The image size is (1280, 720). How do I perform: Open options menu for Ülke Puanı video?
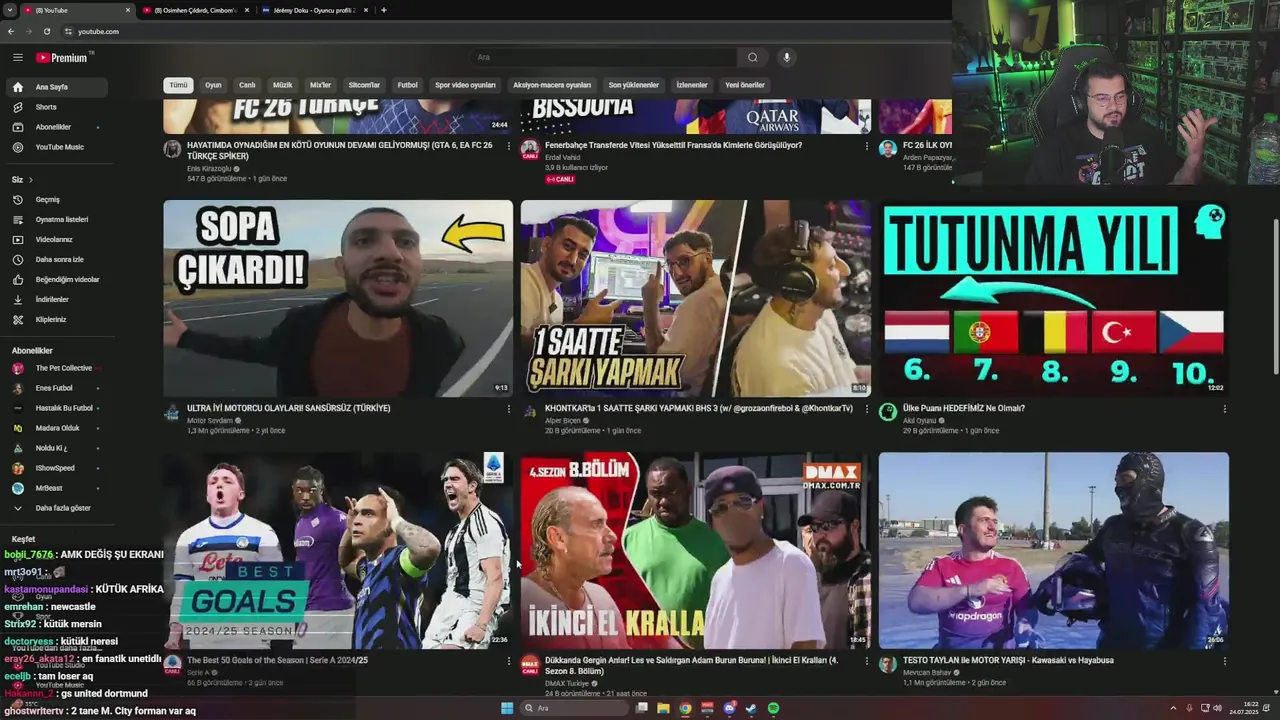[x=1224, y=408]
